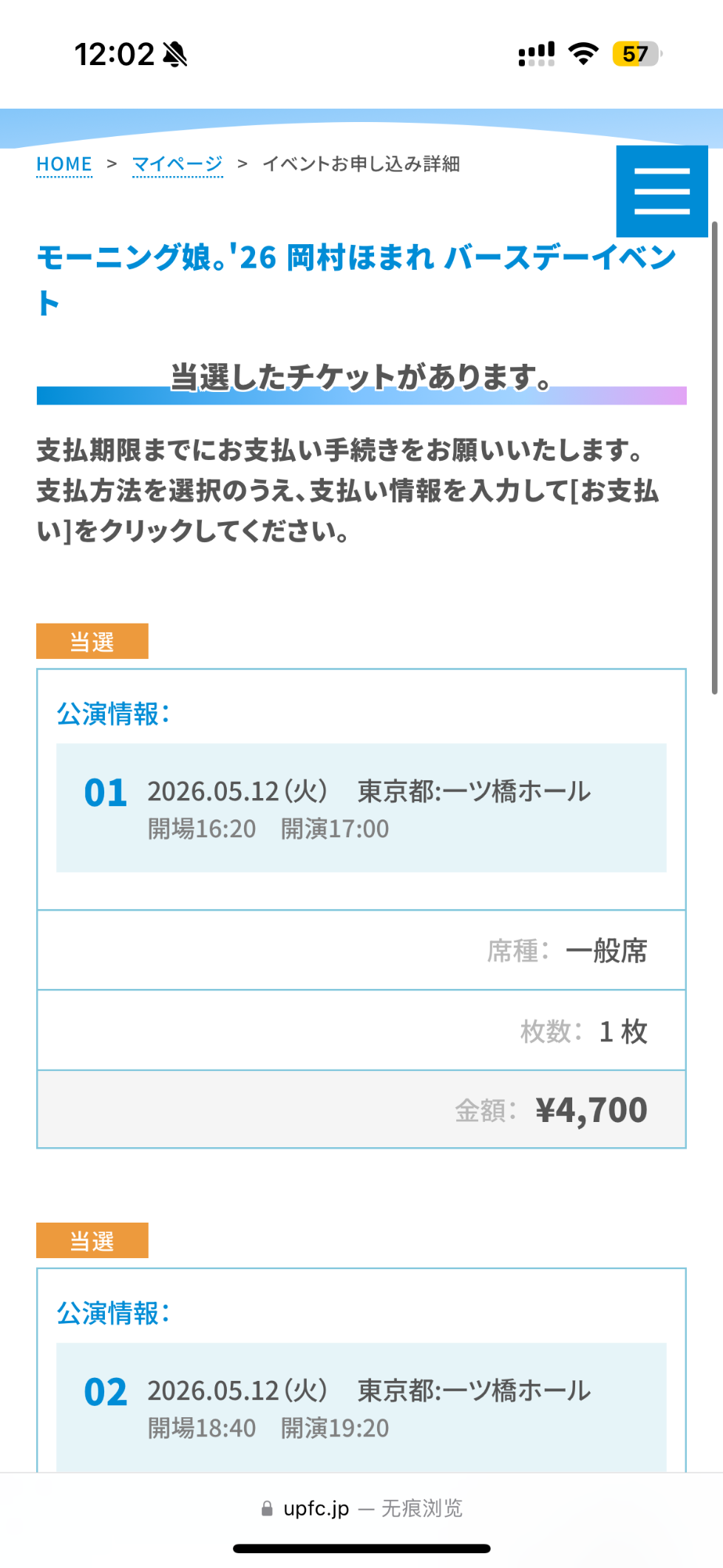Tap the cellular signal bars icon
723x1568 pixels.
[x=537, y=54]
